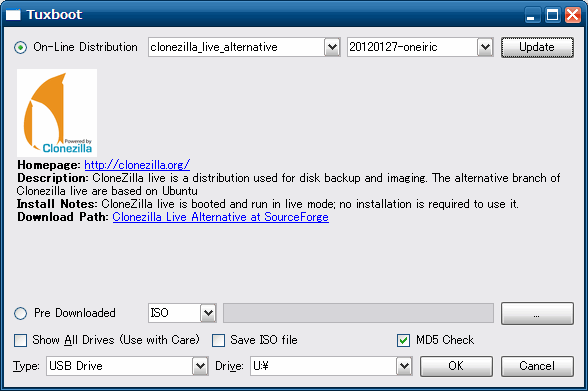Open the clonezilla_live_alternative distribution dropdown

244,47
